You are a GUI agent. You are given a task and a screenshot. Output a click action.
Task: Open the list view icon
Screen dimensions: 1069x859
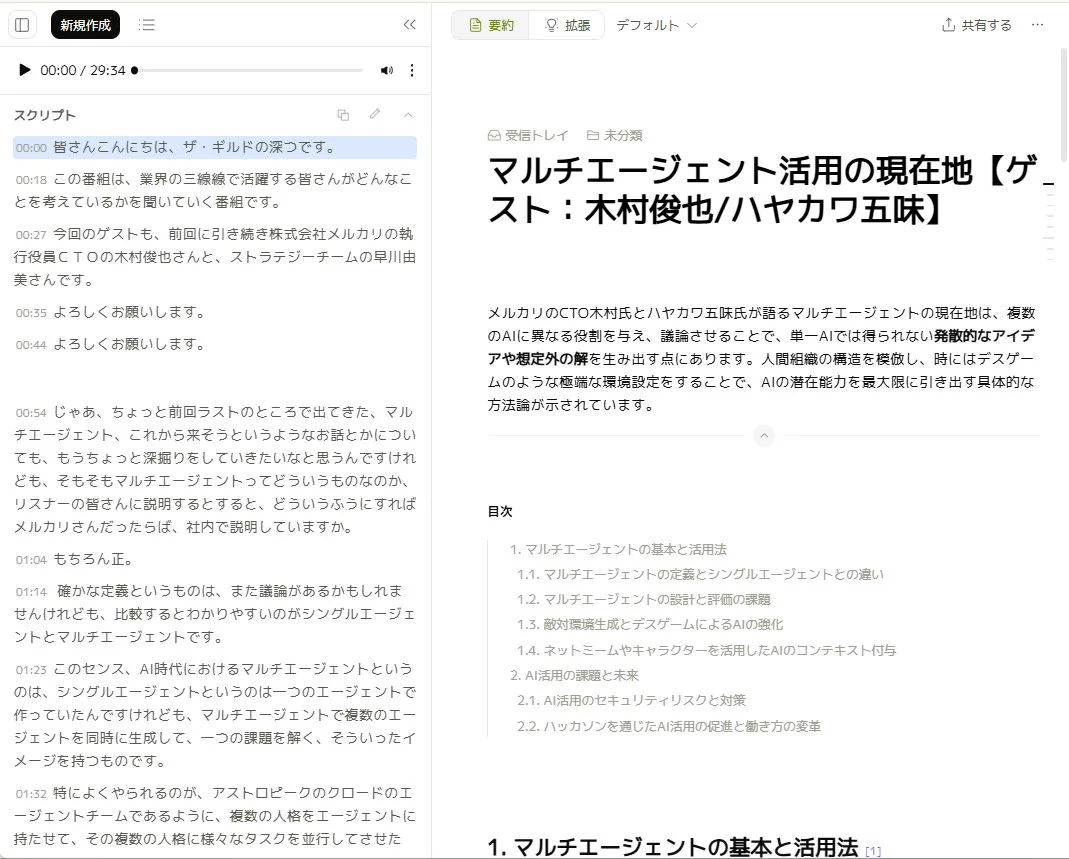[x=147, y=25]
